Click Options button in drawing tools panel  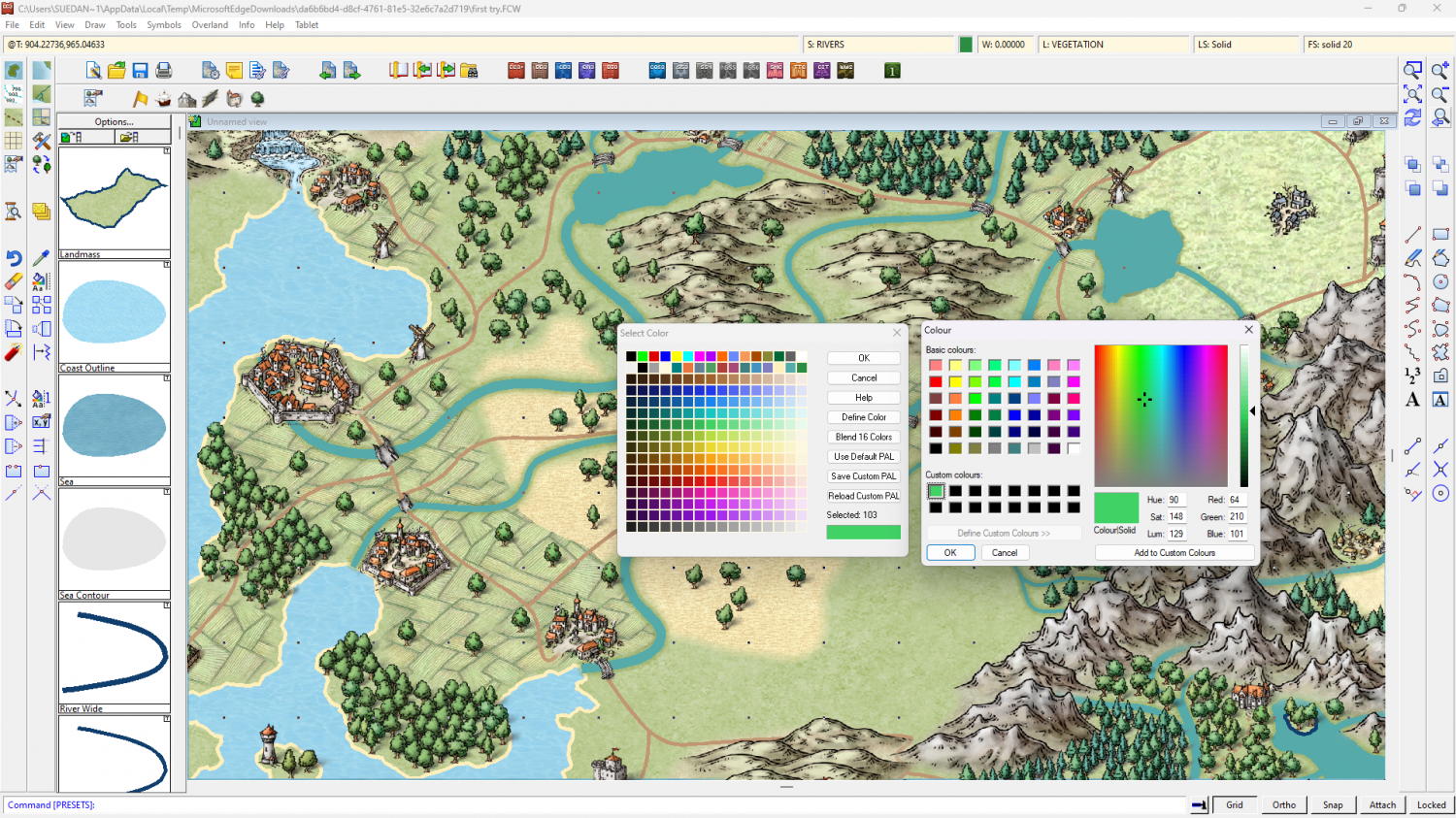point(115,122)
